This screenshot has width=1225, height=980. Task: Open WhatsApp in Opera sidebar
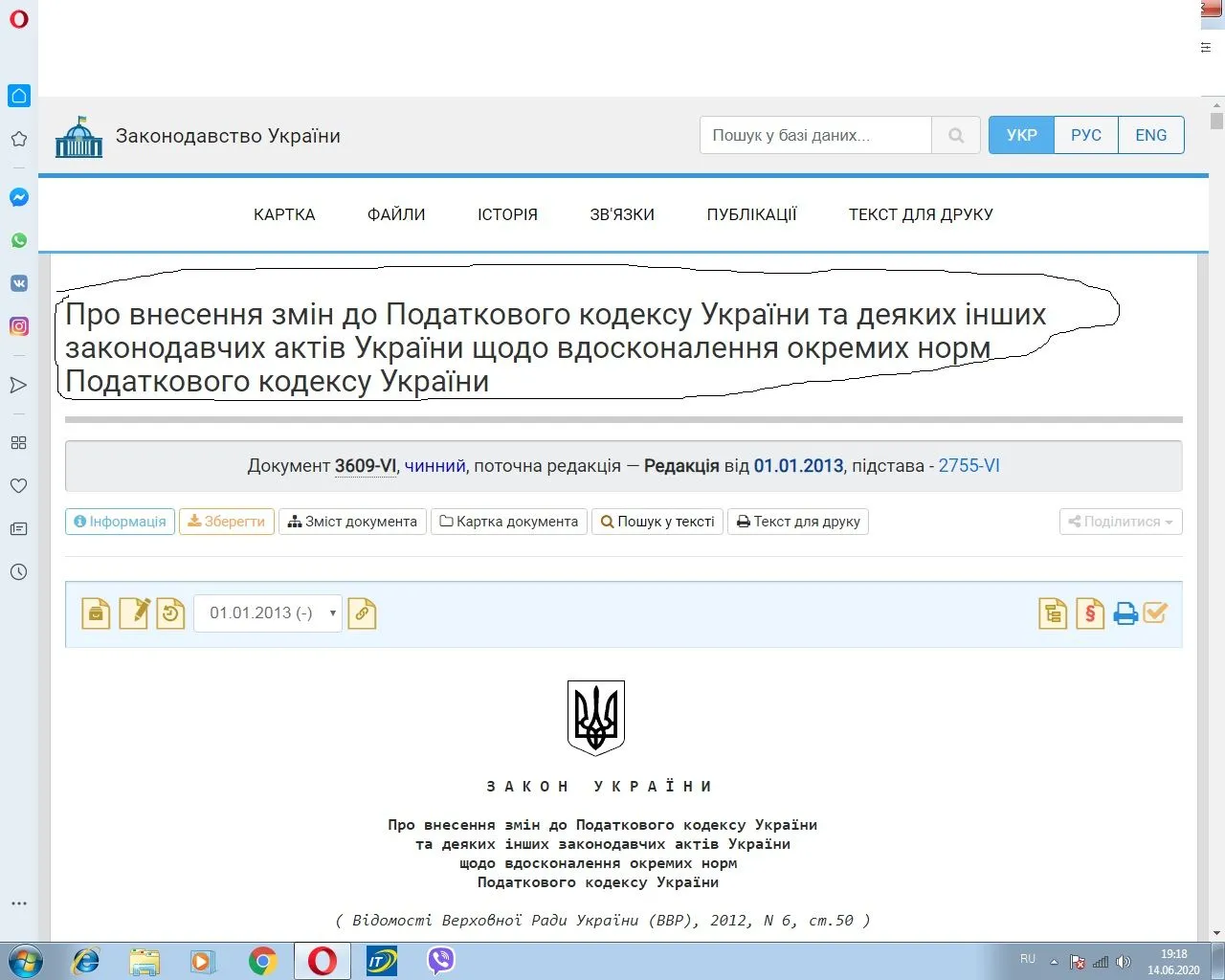[19, 240]
